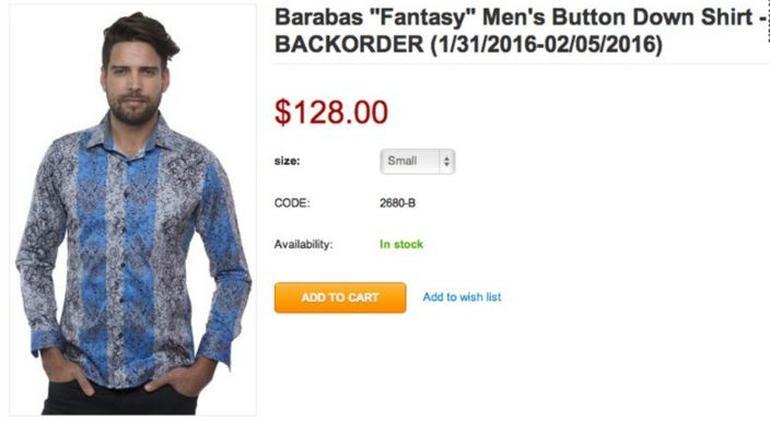Click the product code 2680-B
The image size is (770, 423).
pos(397,203)
